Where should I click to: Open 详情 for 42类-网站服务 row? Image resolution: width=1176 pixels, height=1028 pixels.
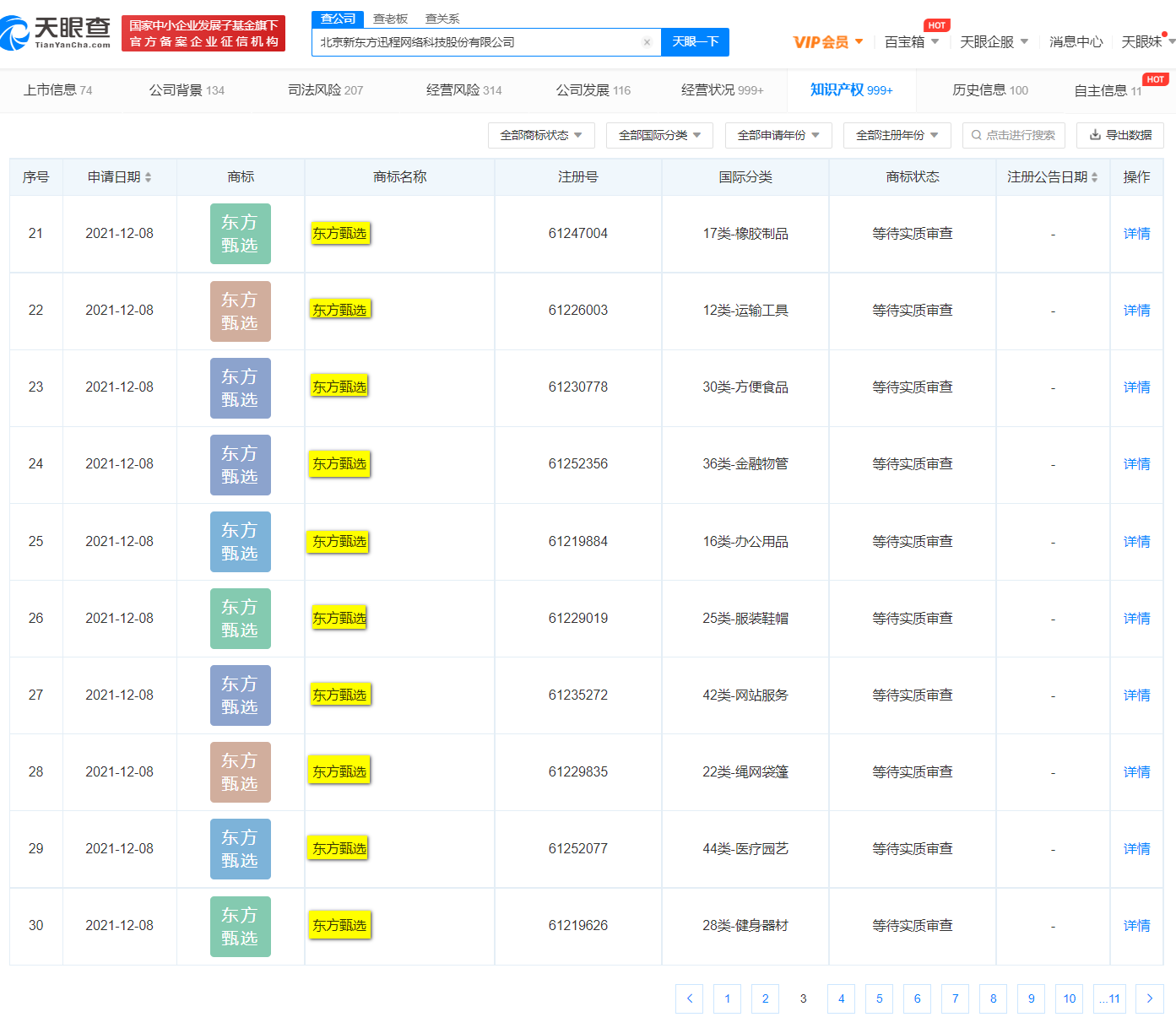click(1136, 695)
